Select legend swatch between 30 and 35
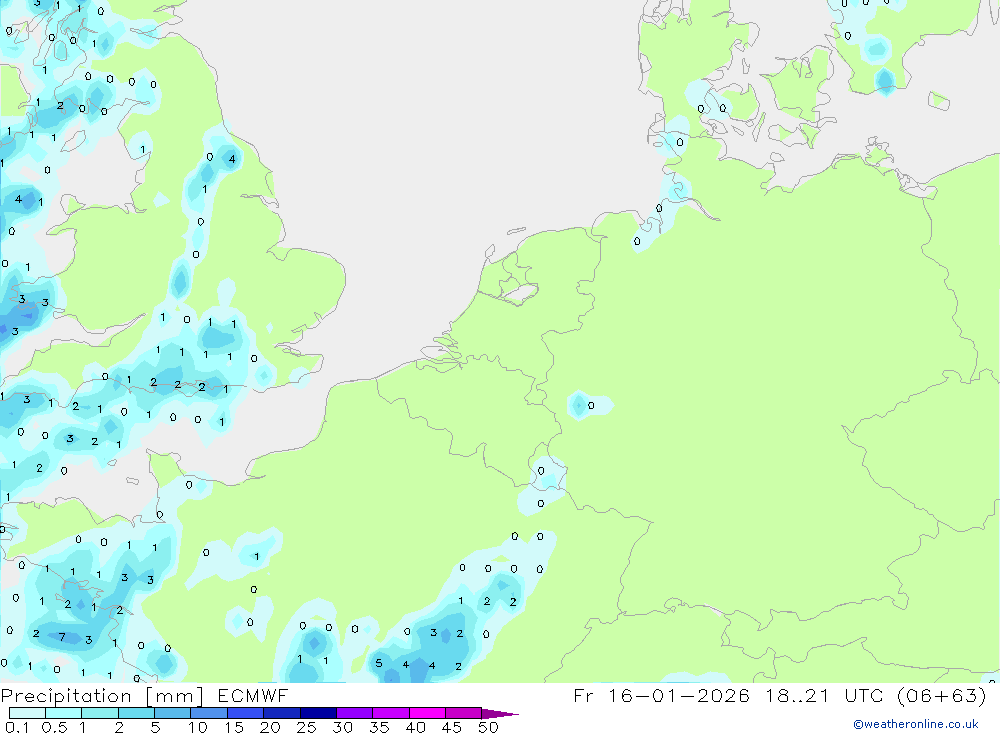This screenshot has width=1000, height=733. point(355,713)
